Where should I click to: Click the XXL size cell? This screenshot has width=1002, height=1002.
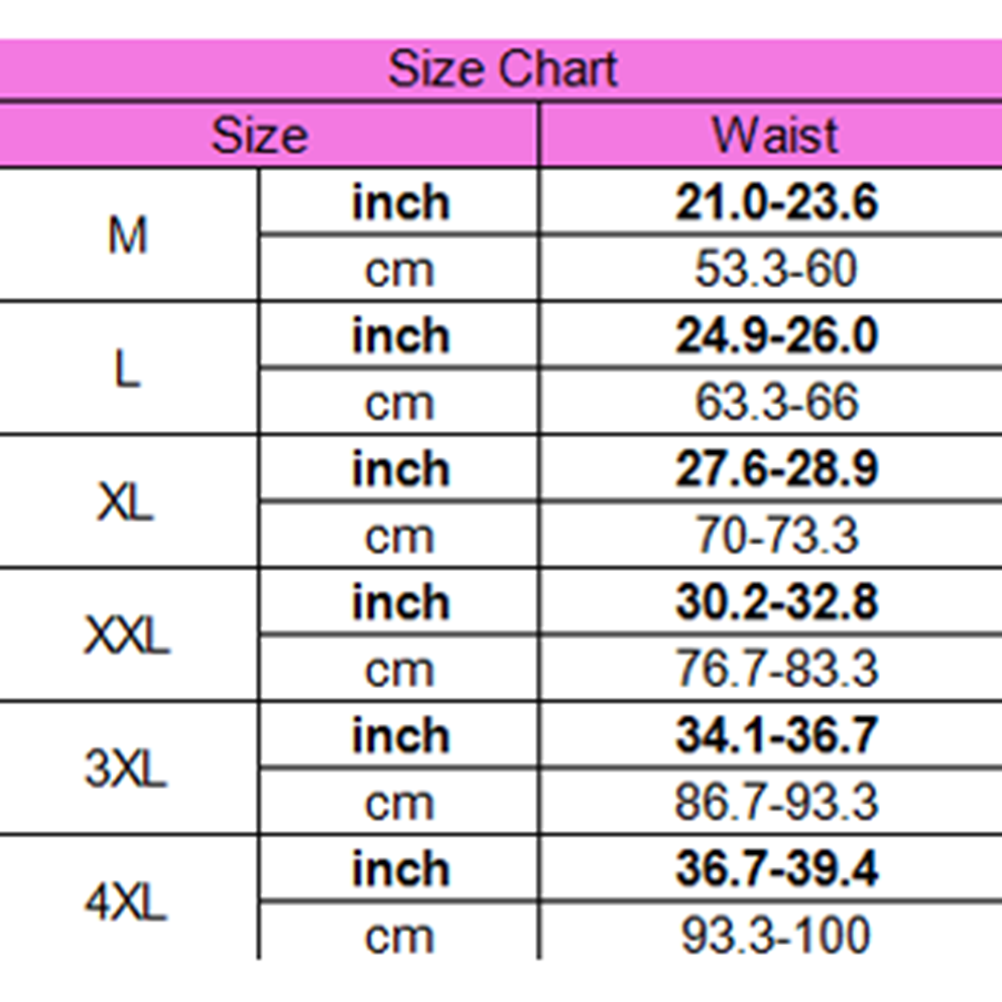pos(126,636)
